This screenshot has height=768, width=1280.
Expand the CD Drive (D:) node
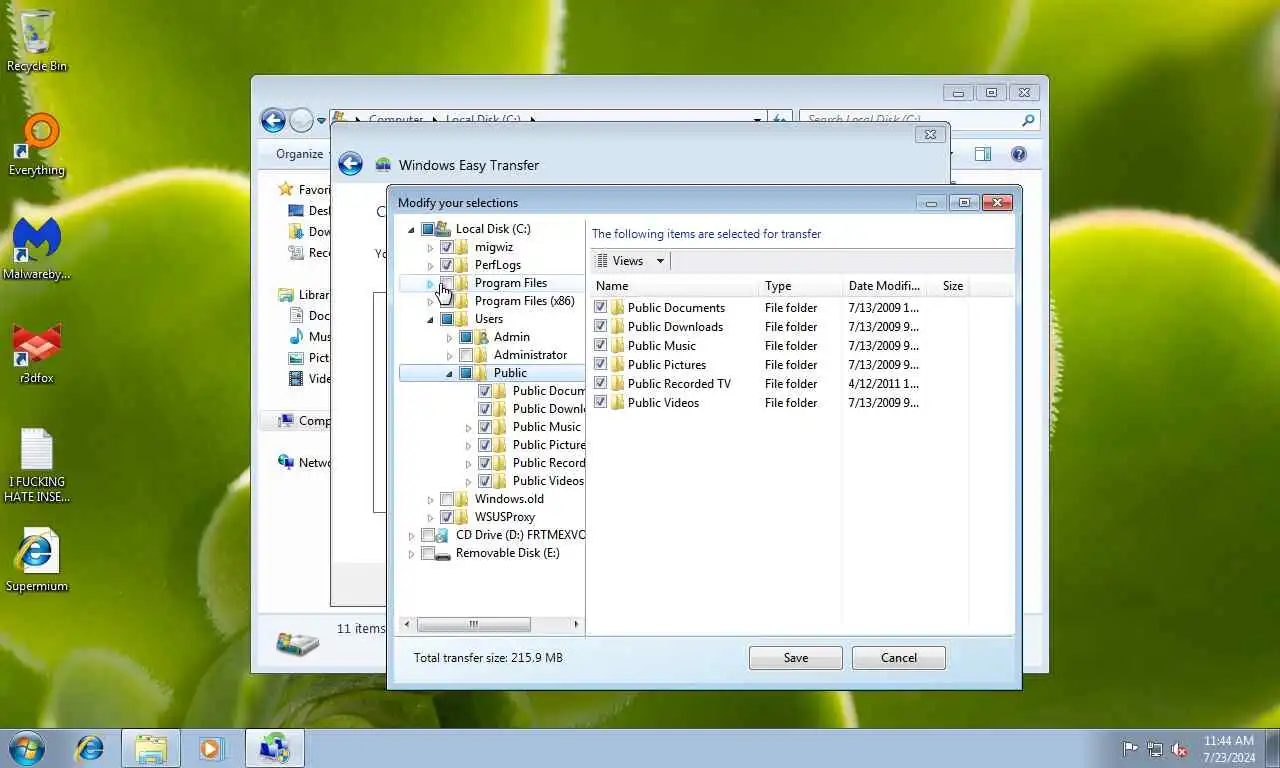tap(411, 536)
